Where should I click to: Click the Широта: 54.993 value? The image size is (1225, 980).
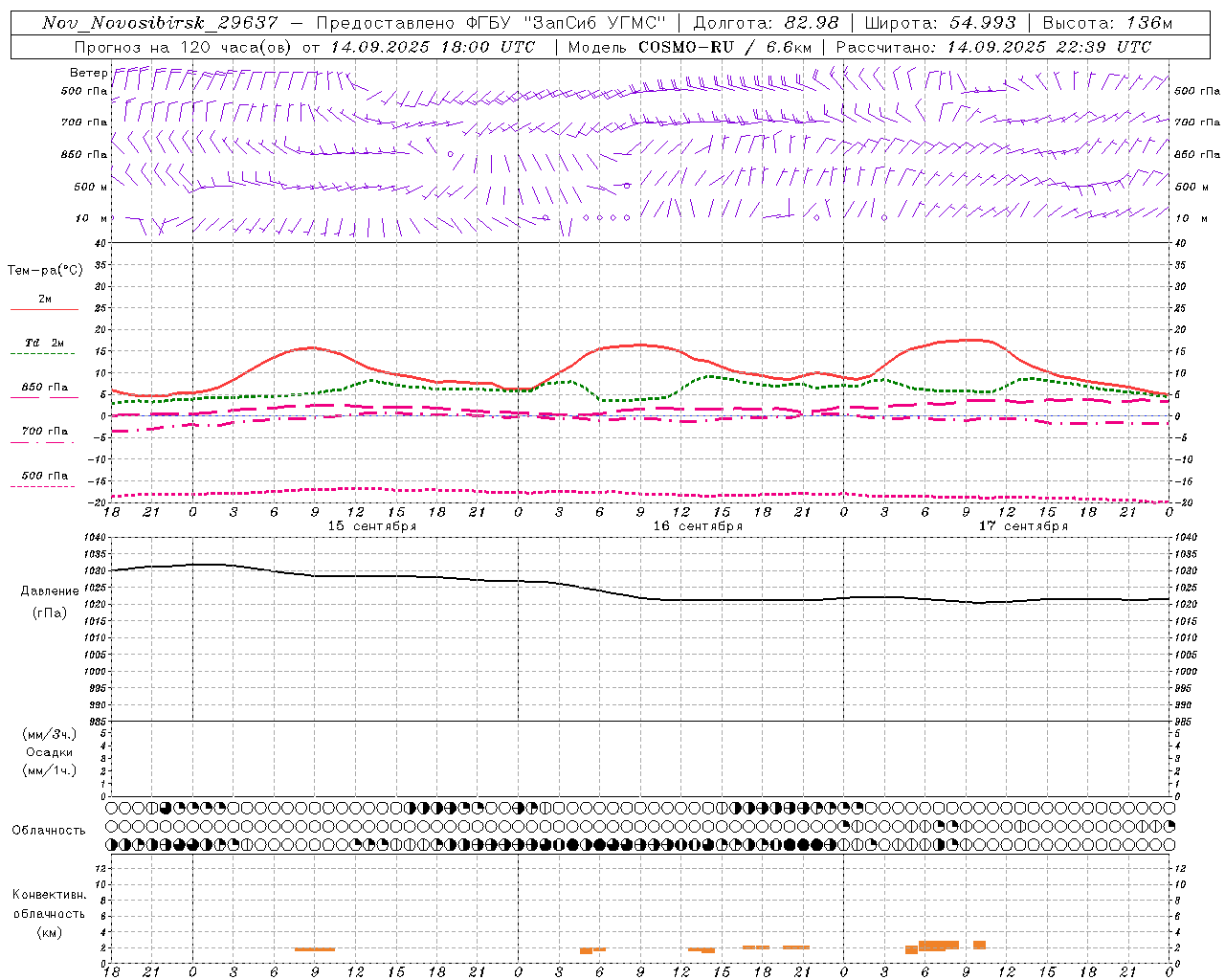coord(940,23)
